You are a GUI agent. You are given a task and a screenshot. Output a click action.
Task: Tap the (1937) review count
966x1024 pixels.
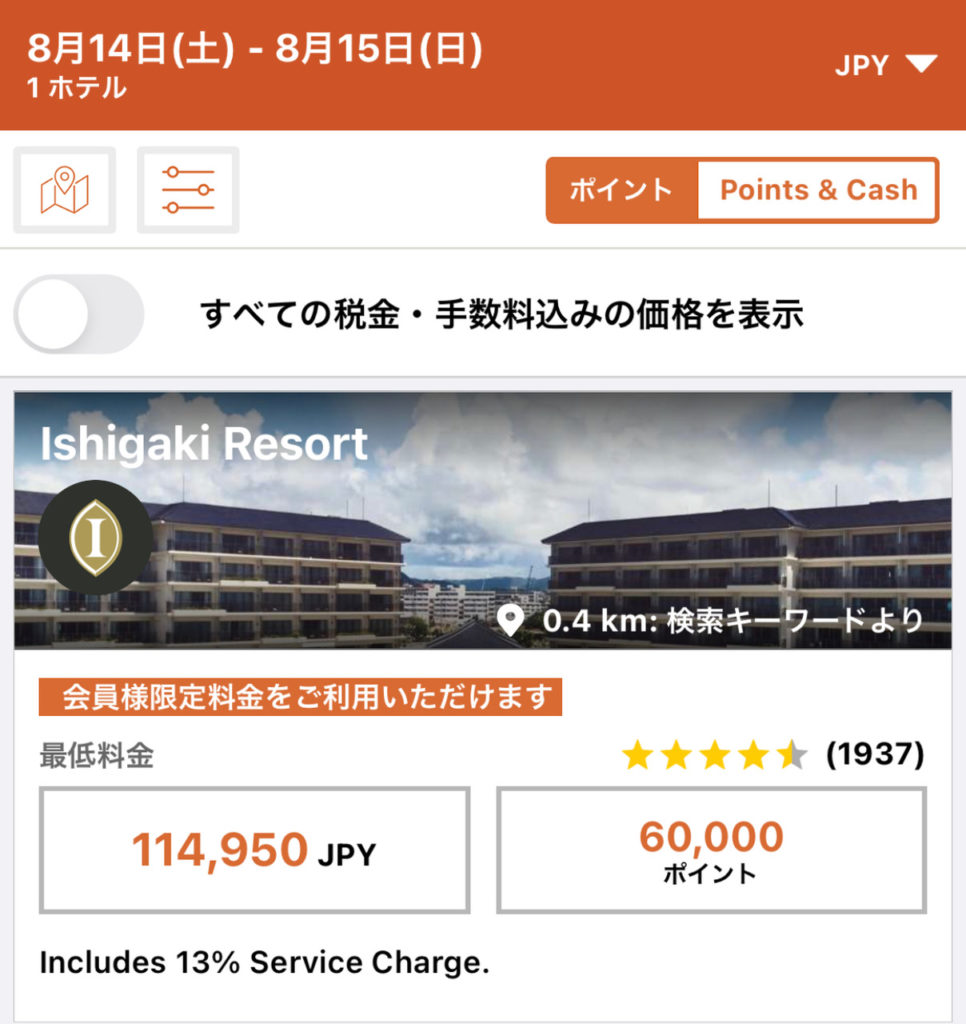875,755
